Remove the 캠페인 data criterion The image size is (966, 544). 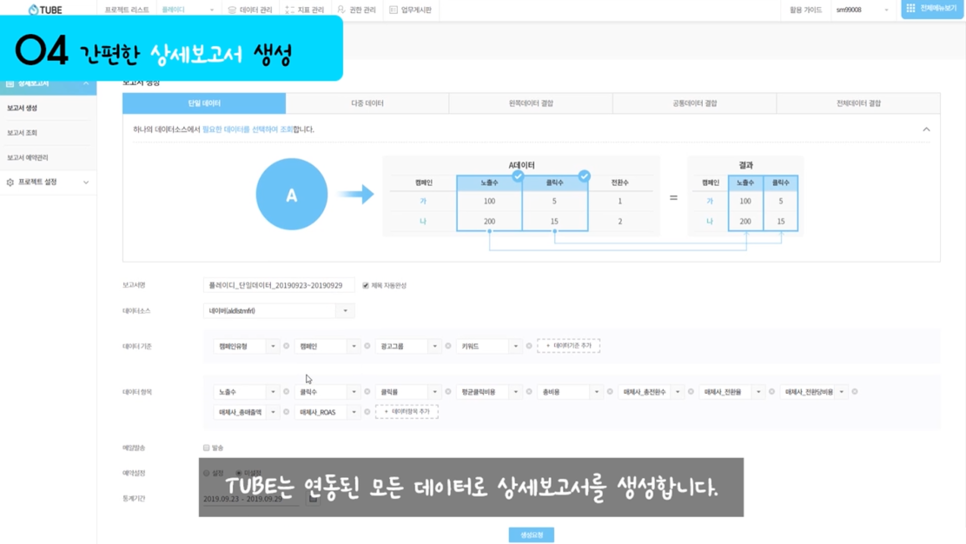point(367,346)
